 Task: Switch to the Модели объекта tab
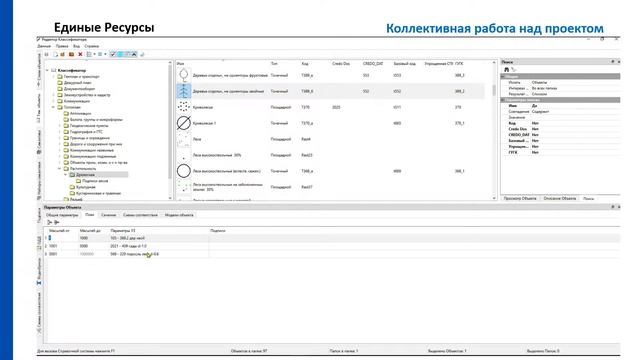pyautogui.click(x=179, y=215)
